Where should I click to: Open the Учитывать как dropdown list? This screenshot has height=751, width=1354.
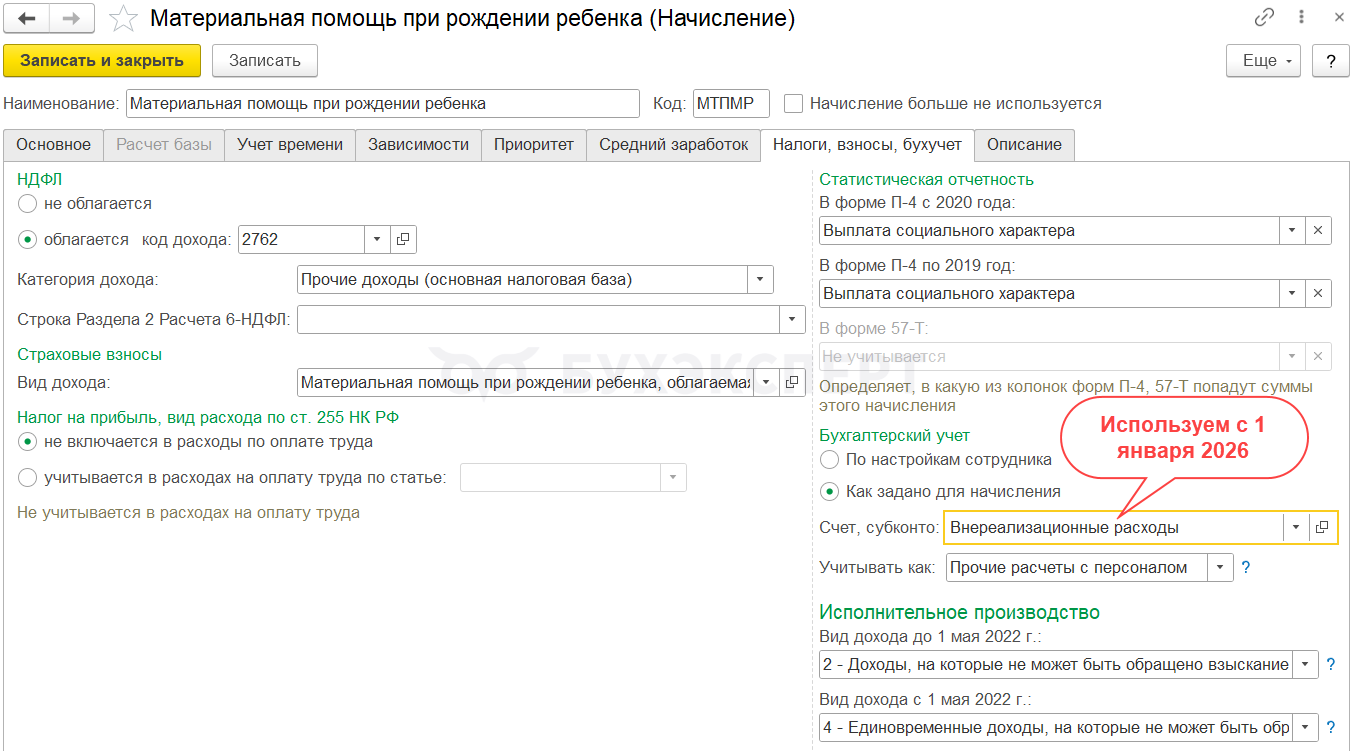click(1220, 567)
